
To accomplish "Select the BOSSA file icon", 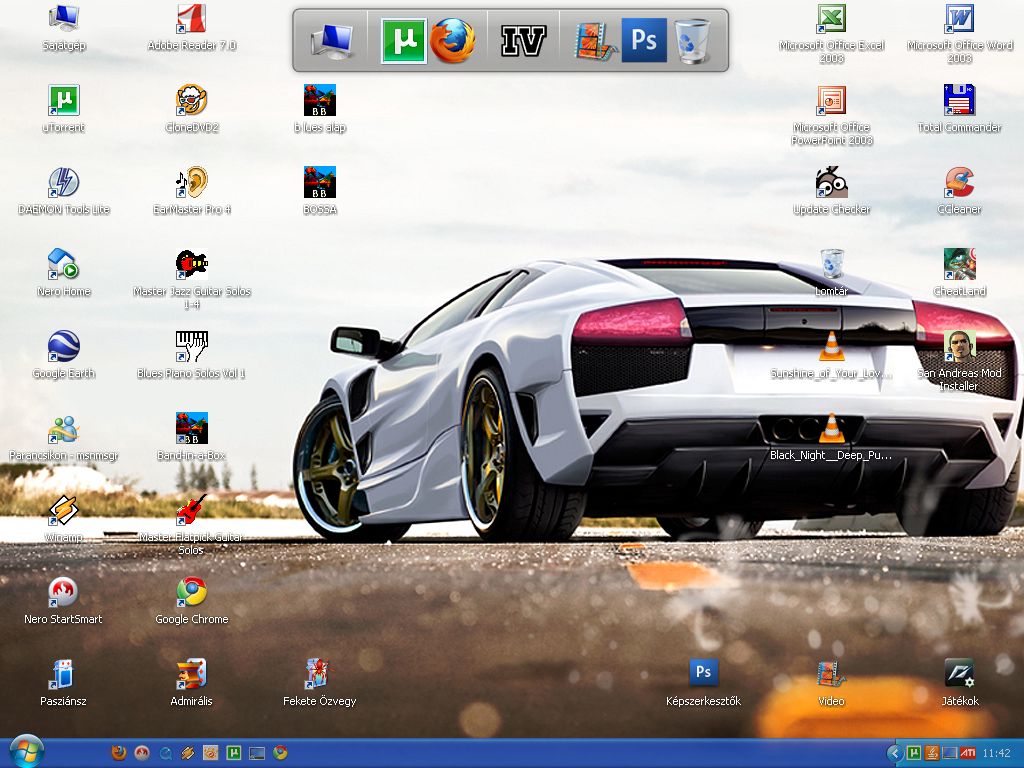I will click(319, 191).
